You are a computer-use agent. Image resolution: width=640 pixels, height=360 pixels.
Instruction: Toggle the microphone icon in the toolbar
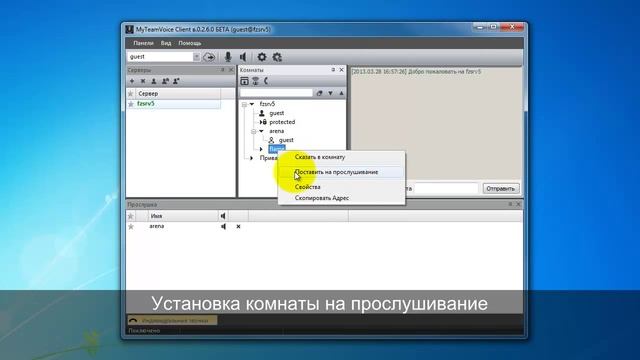(228, 57)
